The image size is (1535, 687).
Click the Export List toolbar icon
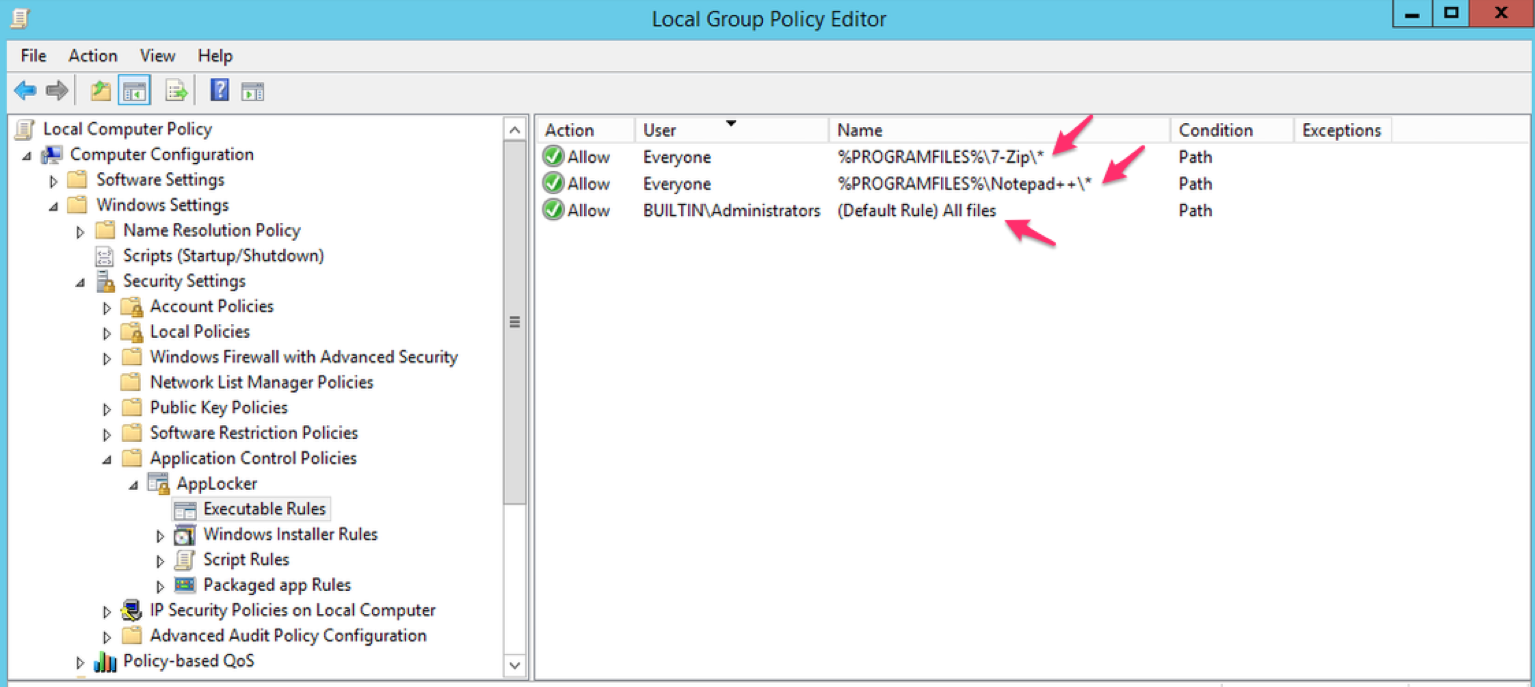tap(176, 89)
